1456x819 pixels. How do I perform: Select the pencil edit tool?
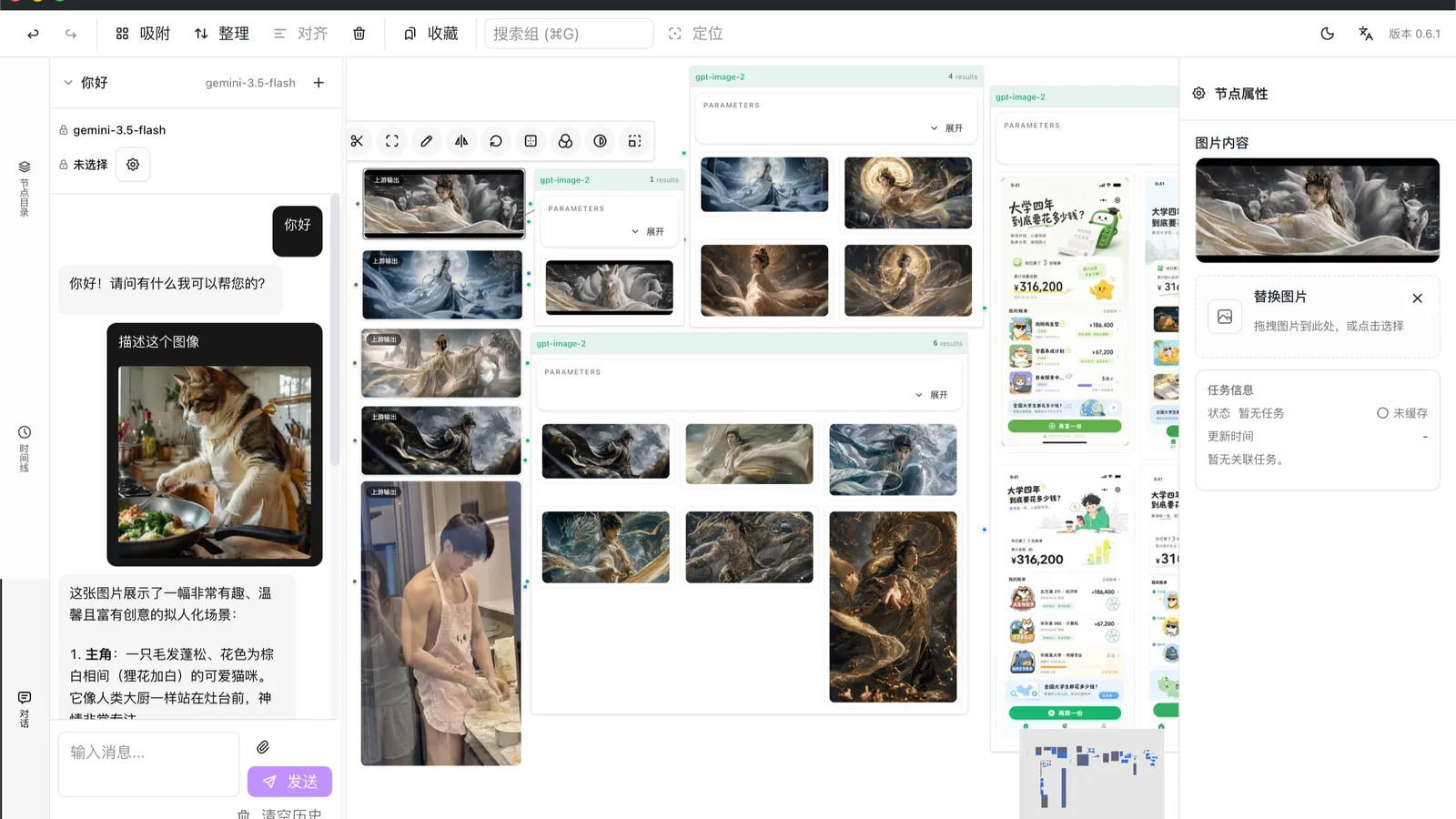click(427, 141)
